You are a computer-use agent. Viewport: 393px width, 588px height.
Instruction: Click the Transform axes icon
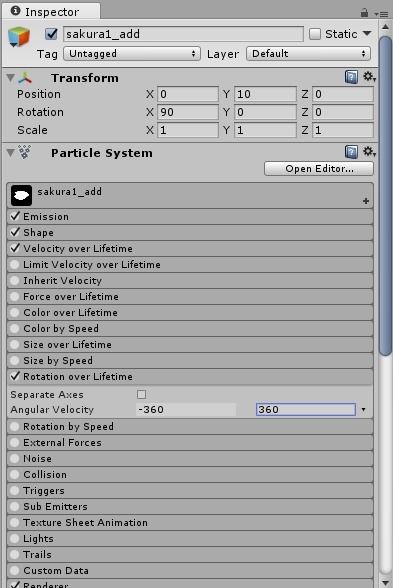(25, 78)
